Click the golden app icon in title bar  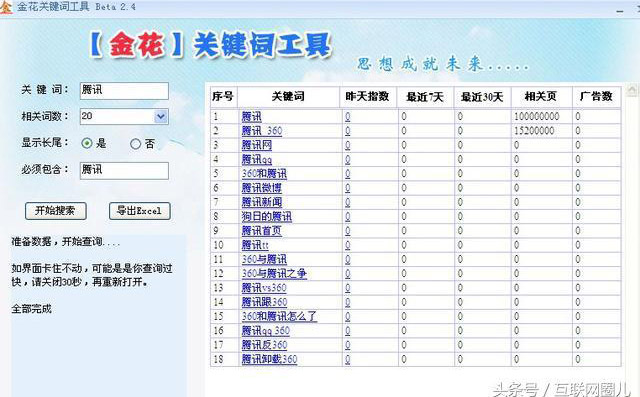coord(6,7)
